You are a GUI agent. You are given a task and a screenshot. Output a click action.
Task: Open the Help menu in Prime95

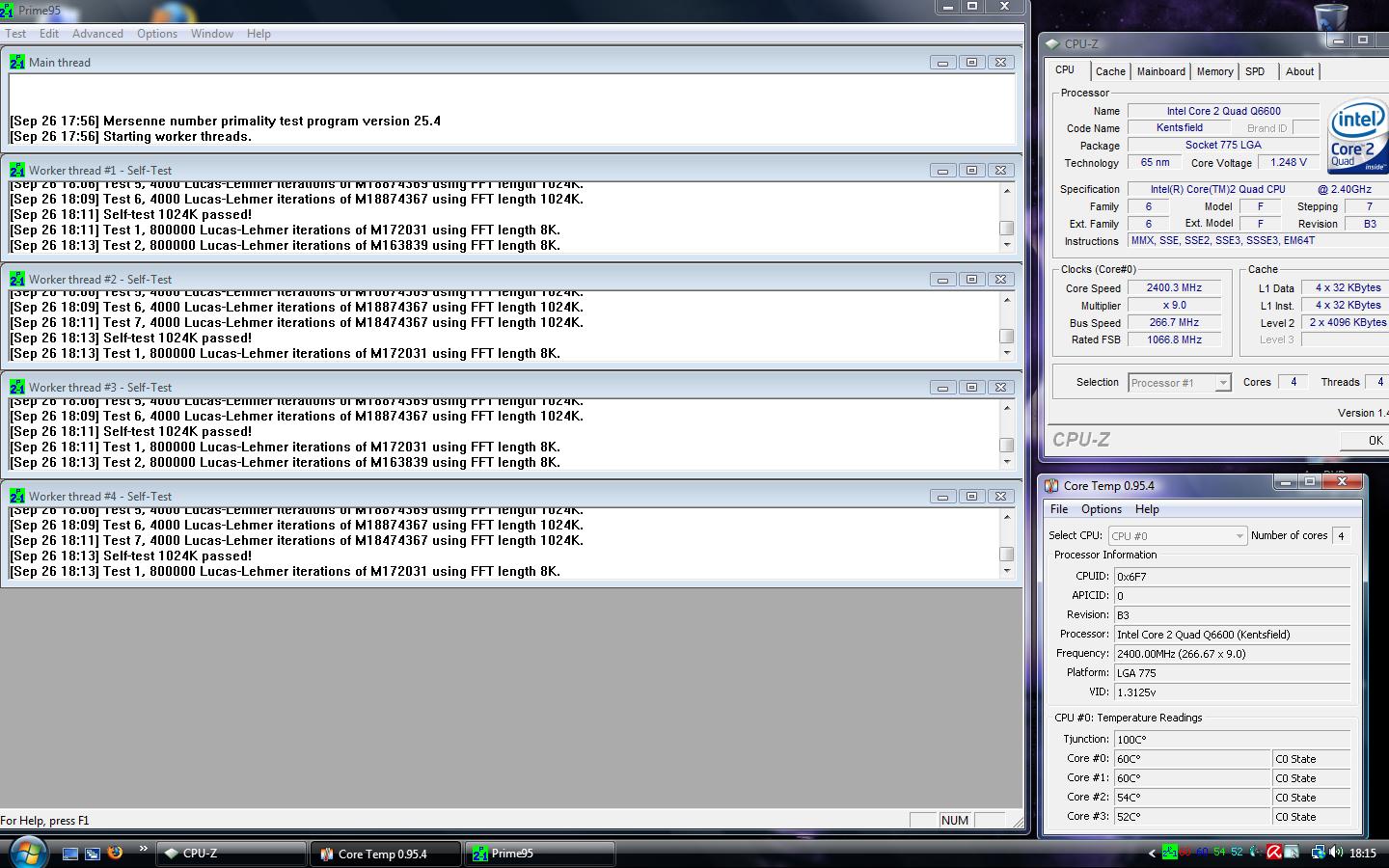click(259, 33)
